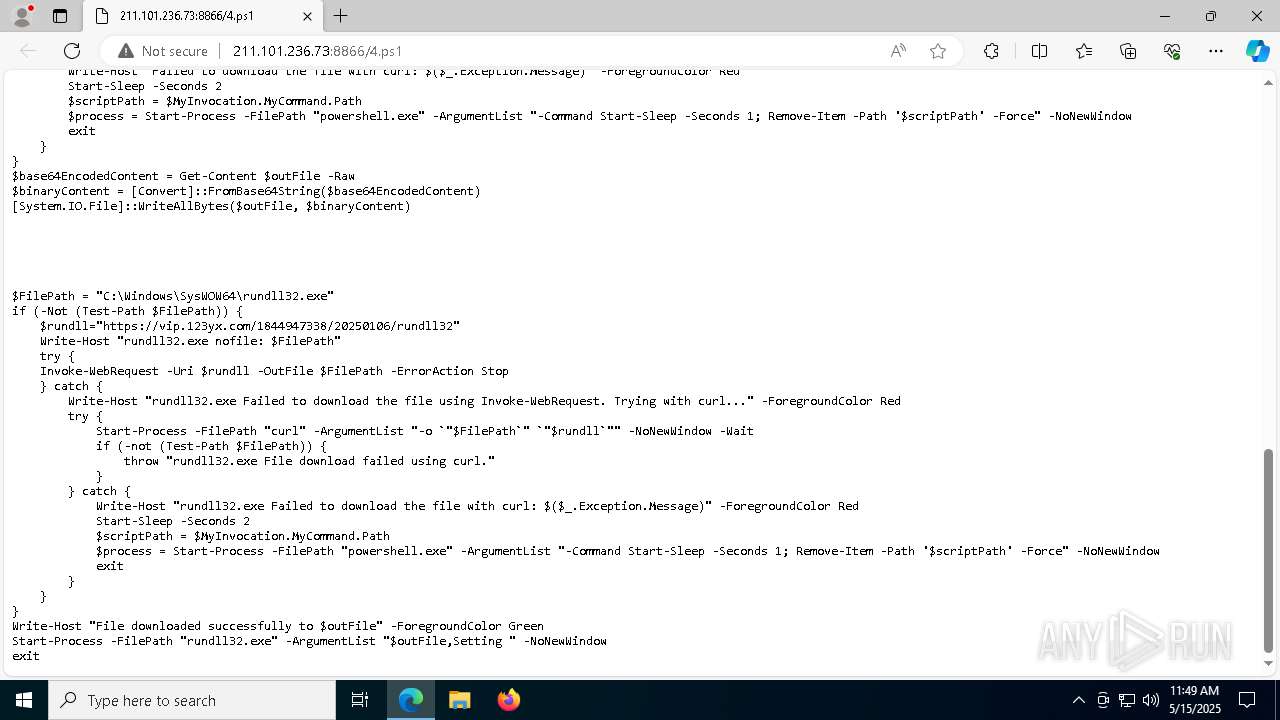Open Firefox from taskbar
The width and height of the screenshot is (1280, 720).
tap(508, 700)
